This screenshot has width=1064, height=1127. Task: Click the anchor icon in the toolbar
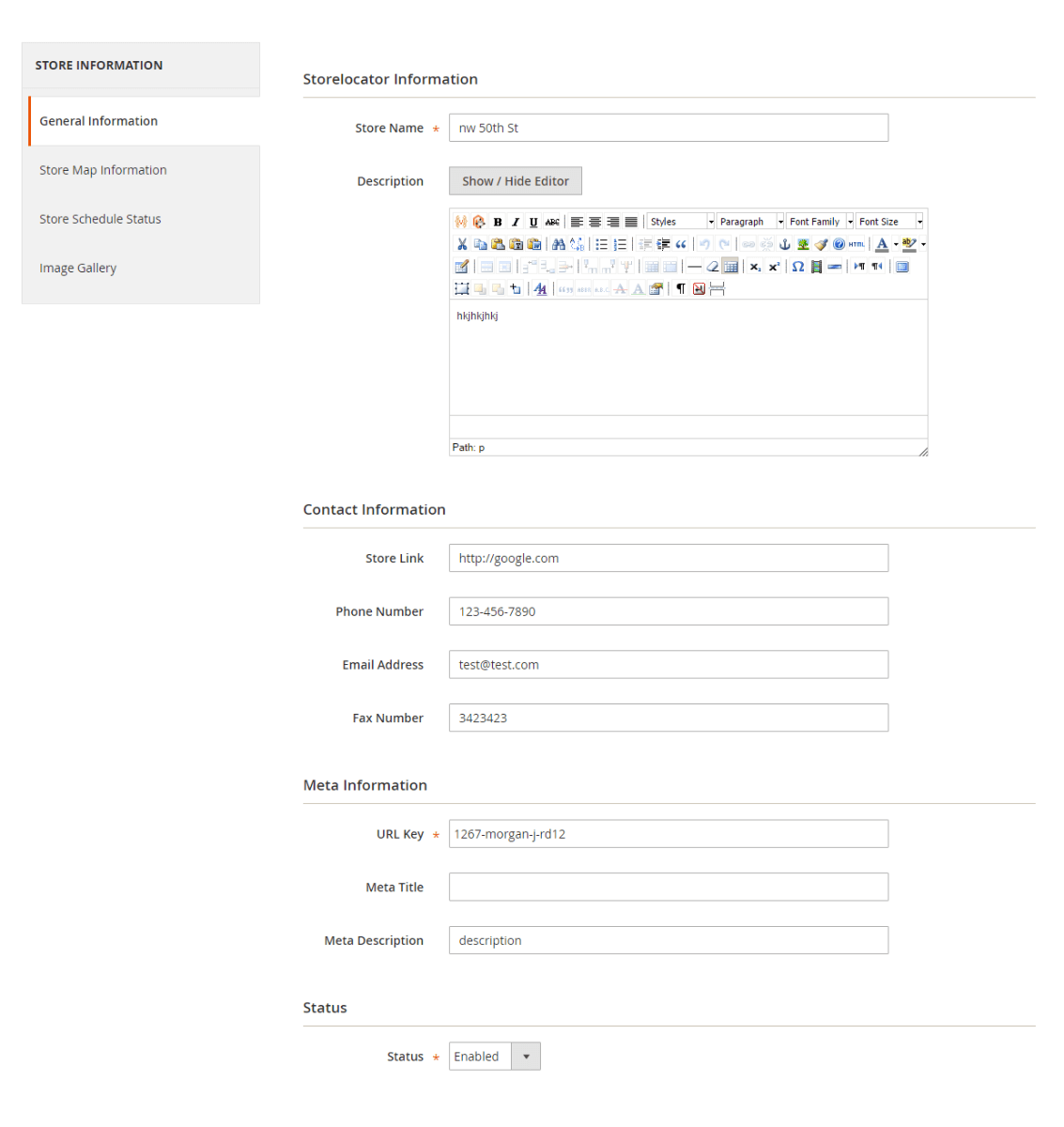[785, 244]
